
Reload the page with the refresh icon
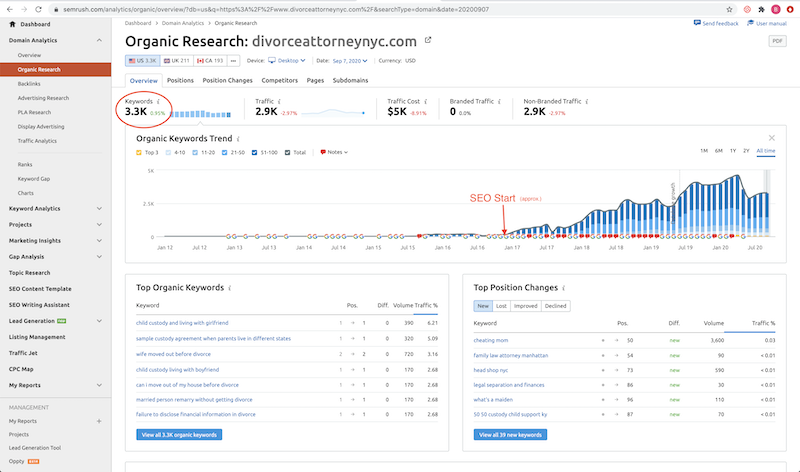pyautogui.click(x=38, y=9)
